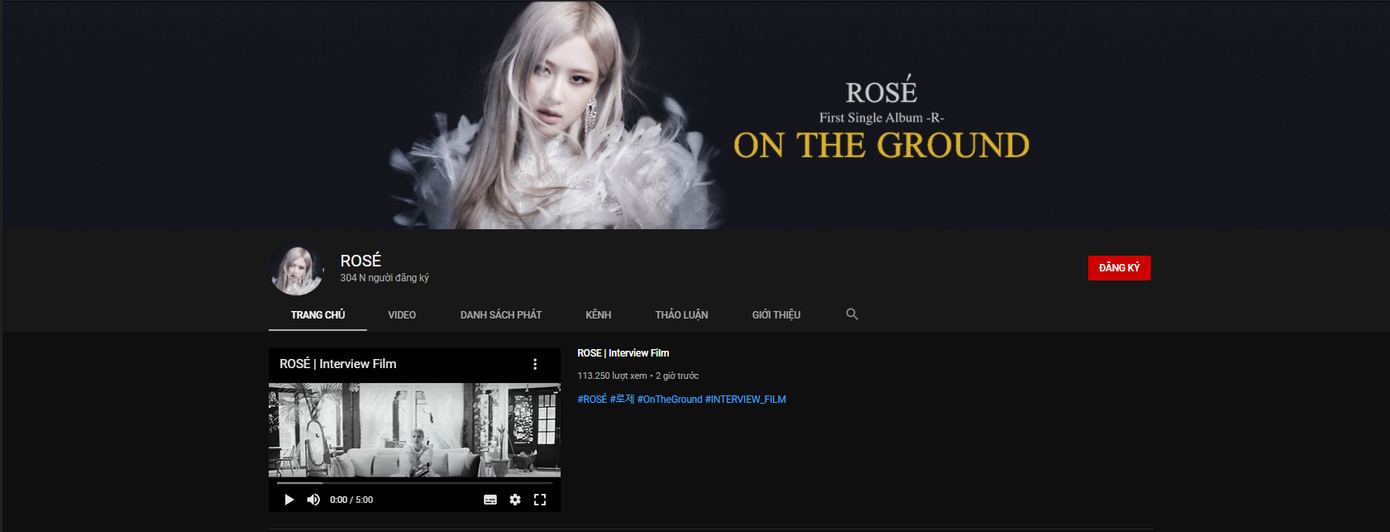Go to the KÊNH tab
This screenshot has width=1390, height=532.
[599, 314]
